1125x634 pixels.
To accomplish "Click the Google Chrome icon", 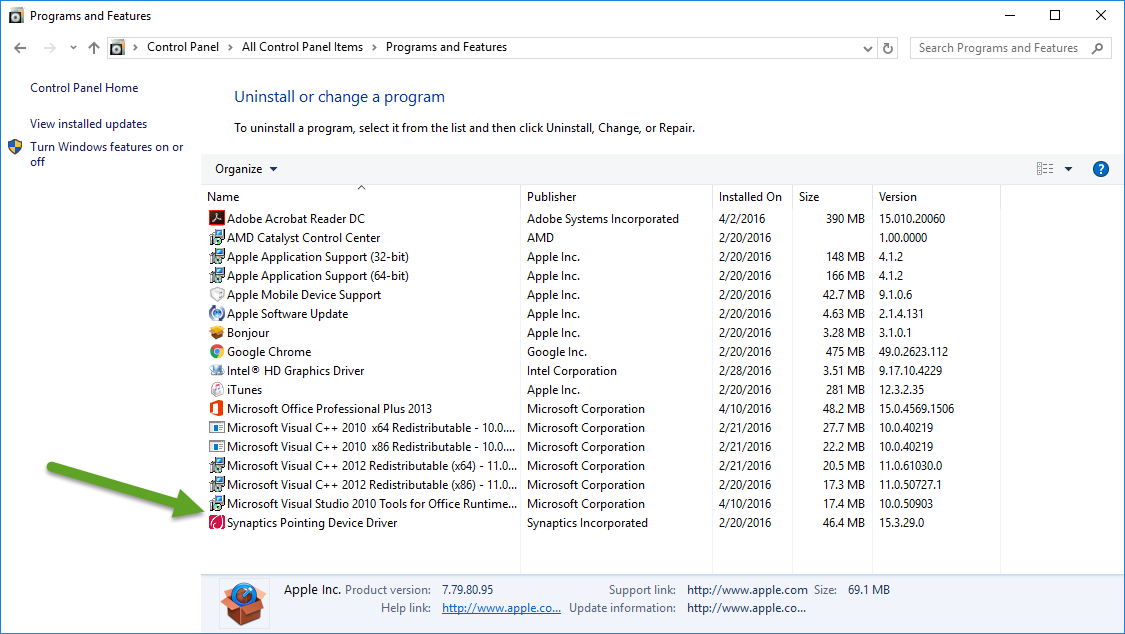I will [216, 351].
